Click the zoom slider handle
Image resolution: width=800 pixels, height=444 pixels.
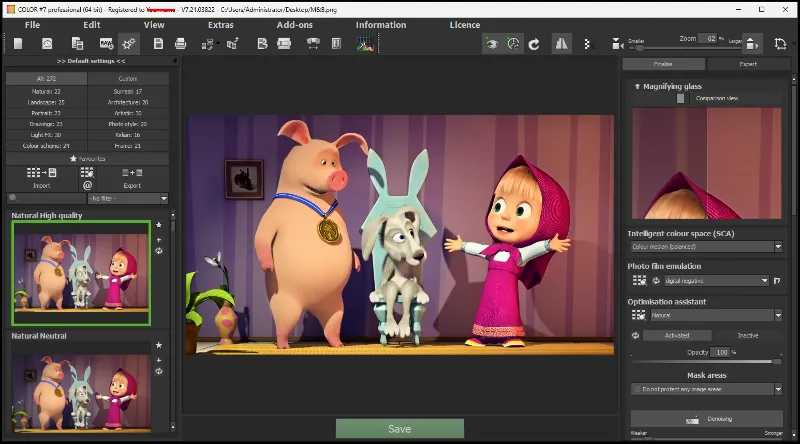[639, 48]
